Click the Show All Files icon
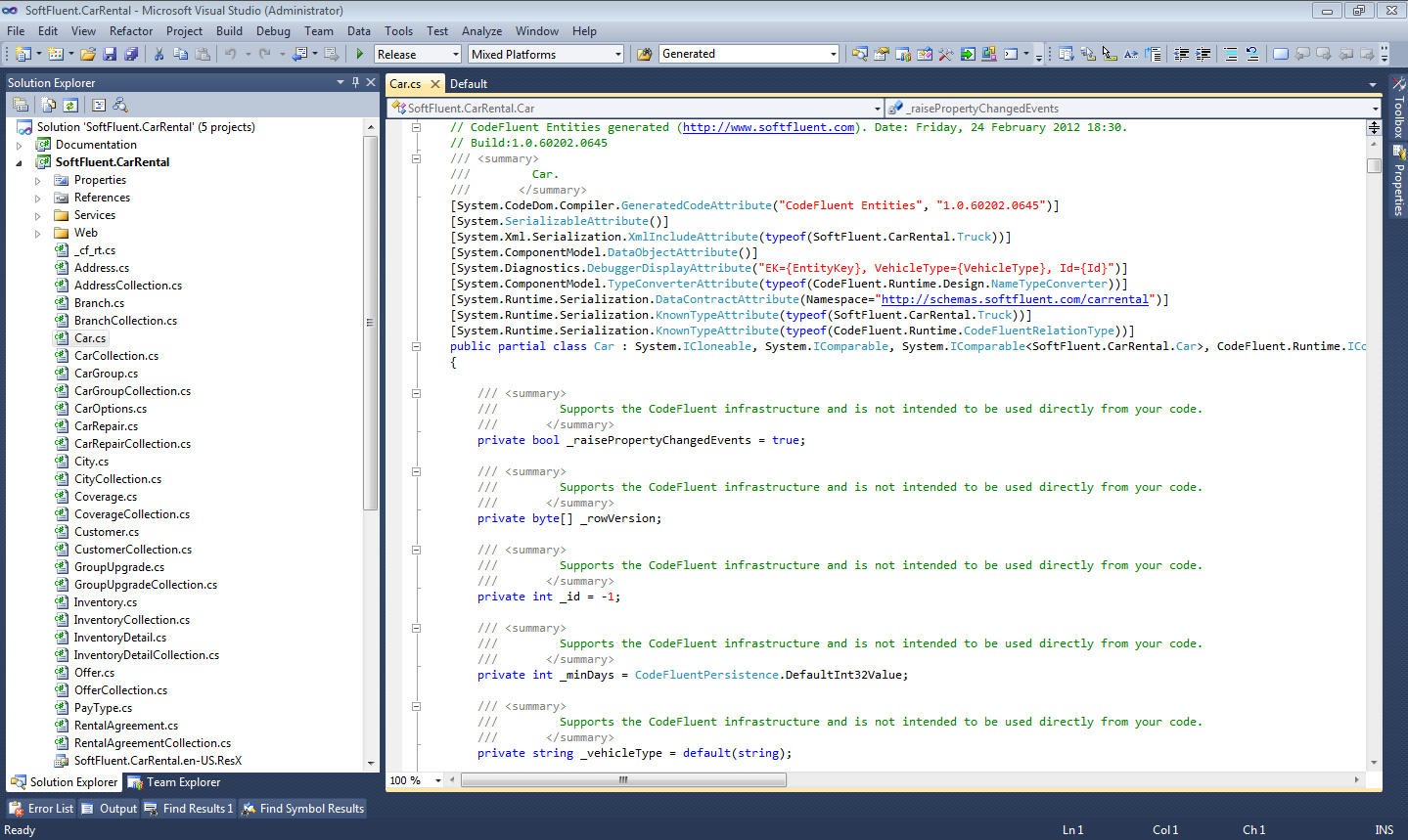Viewport: 1408px width, 840px height. (x=48, y=104)
